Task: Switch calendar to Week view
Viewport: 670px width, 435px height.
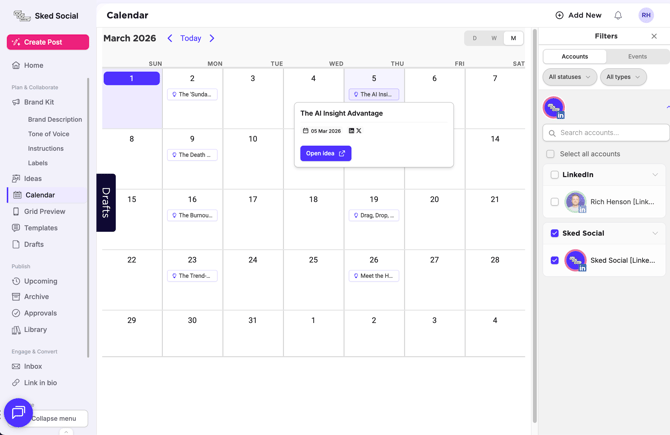Action: tap(494, 38)
